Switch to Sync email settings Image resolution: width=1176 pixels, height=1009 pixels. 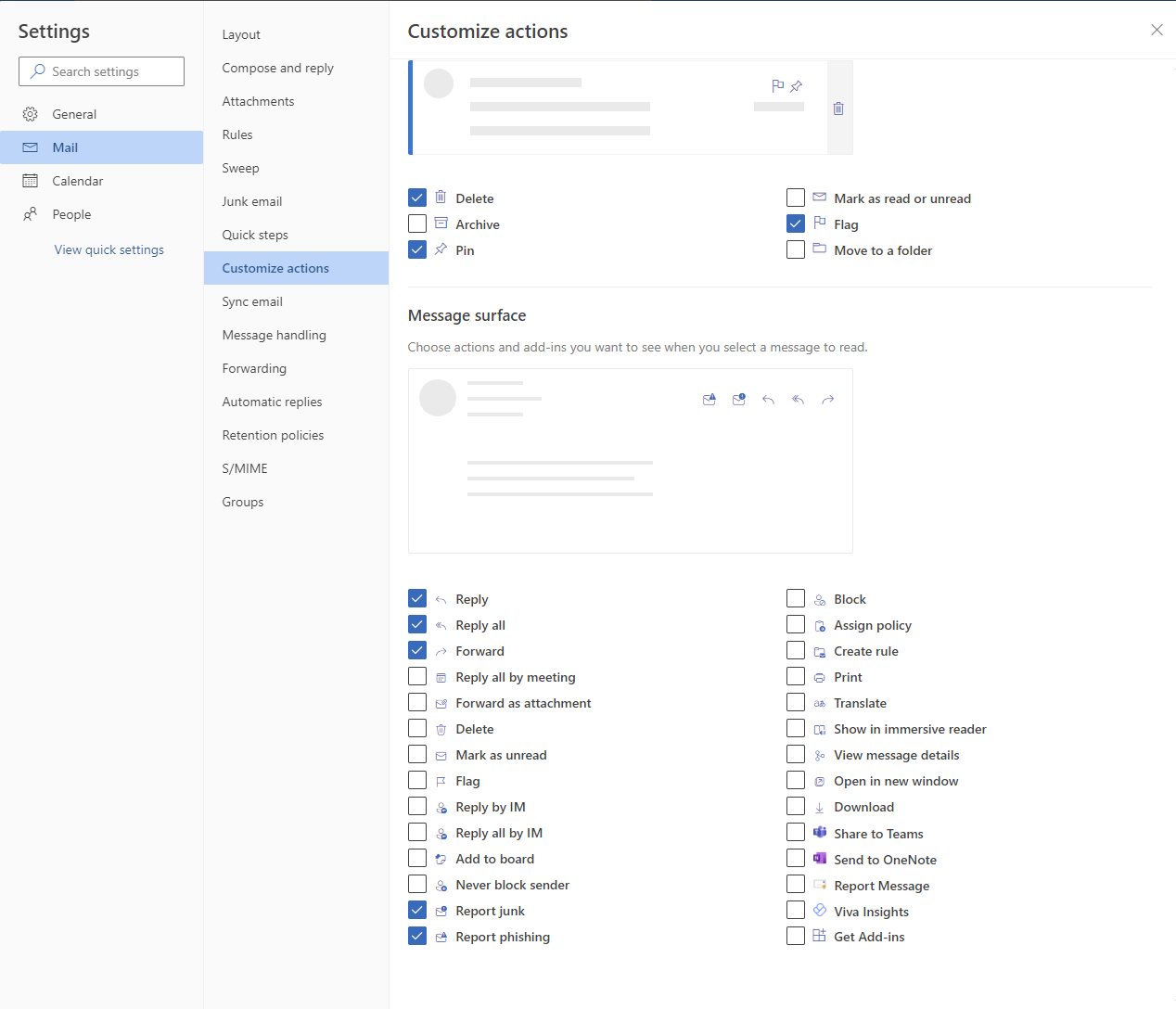click(251, 301)
